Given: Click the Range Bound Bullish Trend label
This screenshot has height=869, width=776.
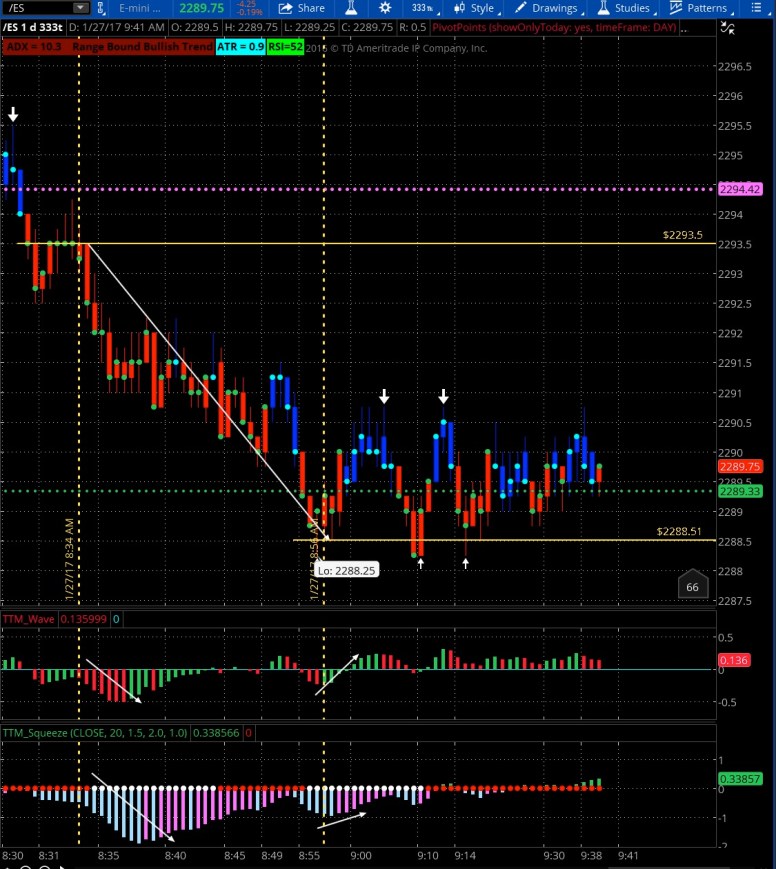Looking at the screenshot, I should click(x=142, y=47).
